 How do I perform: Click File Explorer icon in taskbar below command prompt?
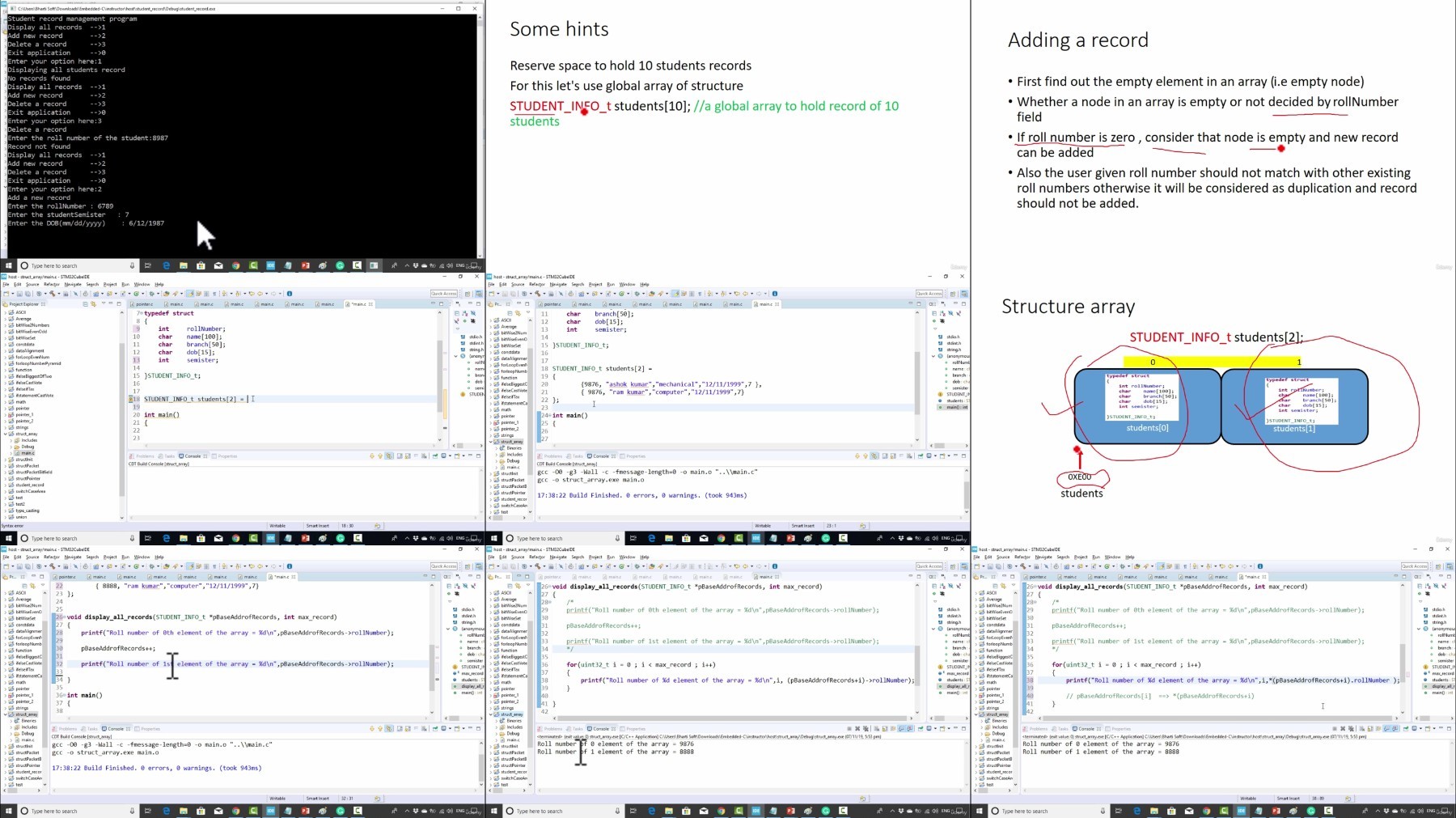pyautogui.click(x=184, y=265)
